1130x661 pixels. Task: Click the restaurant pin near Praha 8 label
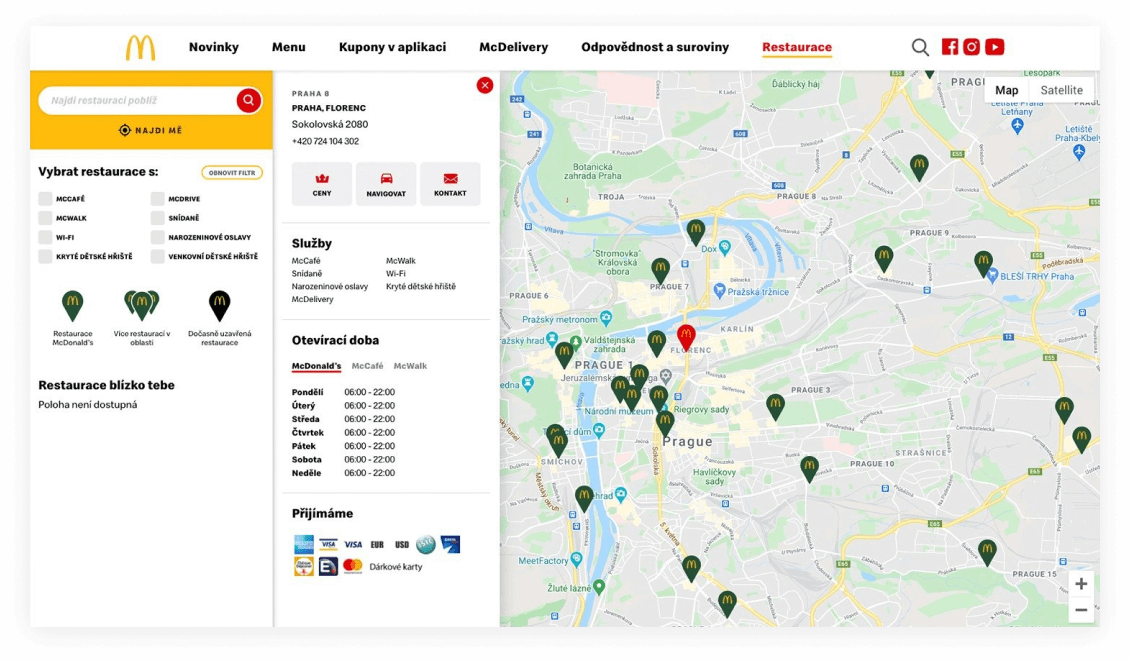(x=919, y=167)
